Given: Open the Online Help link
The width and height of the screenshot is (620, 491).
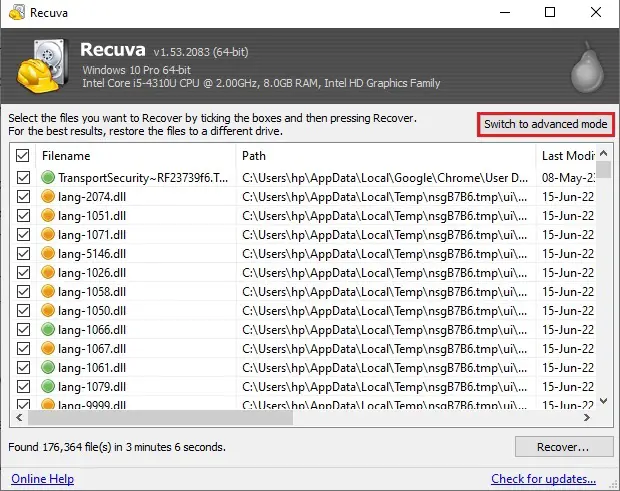Looking at the screenshot, I should coord(43,479).
